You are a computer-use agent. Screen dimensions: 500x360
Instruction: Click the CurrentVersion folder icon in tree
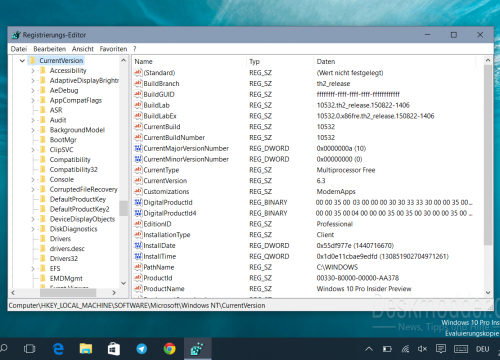pyautogui.click(x=32, y=60)
